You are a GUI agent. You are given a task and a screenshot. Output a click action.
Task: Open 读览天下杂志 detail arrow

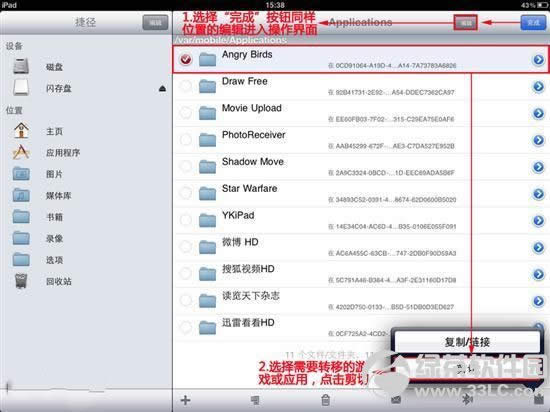click(538, 301)
